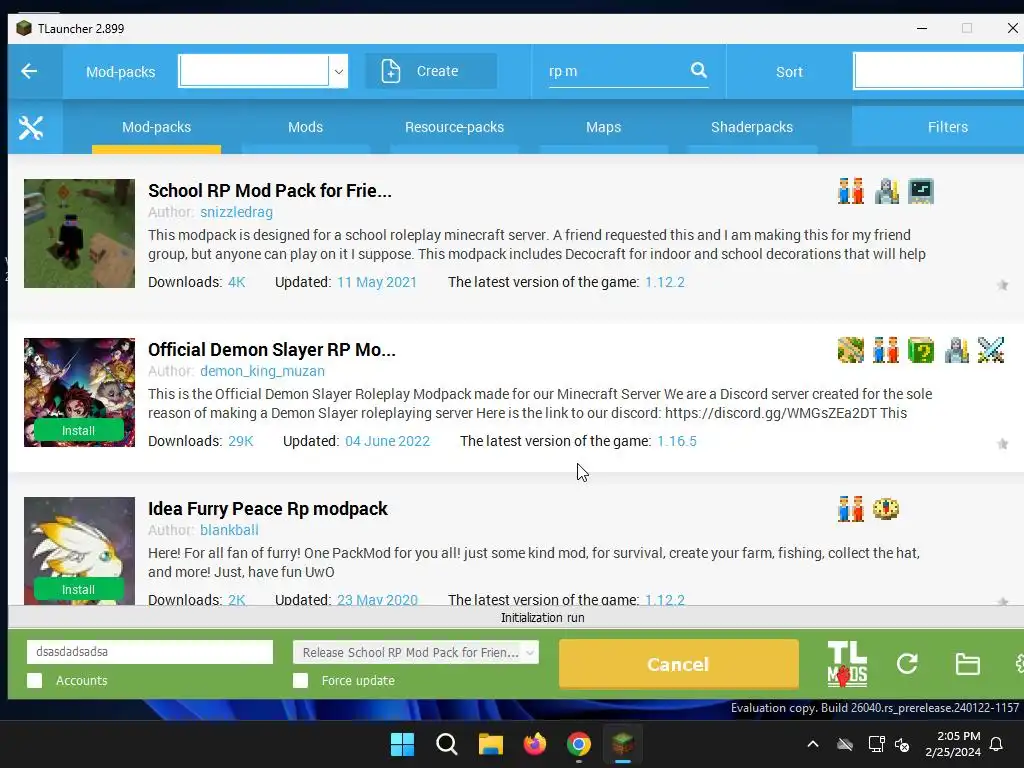The height and width of the screenshot is (768, 1024).
Task: Click the second category icon on School RP row
Action: click(886, 191)
